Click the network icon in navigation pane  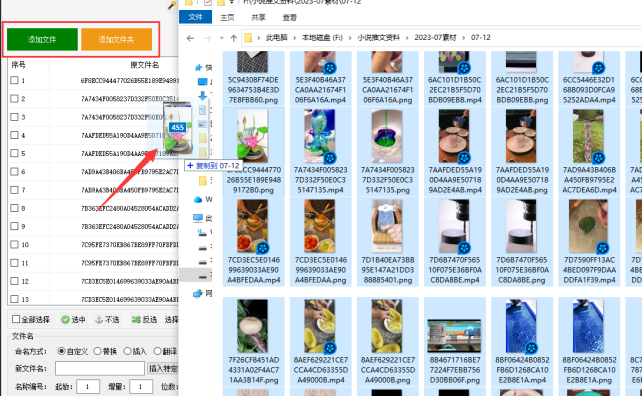point(198,293)
